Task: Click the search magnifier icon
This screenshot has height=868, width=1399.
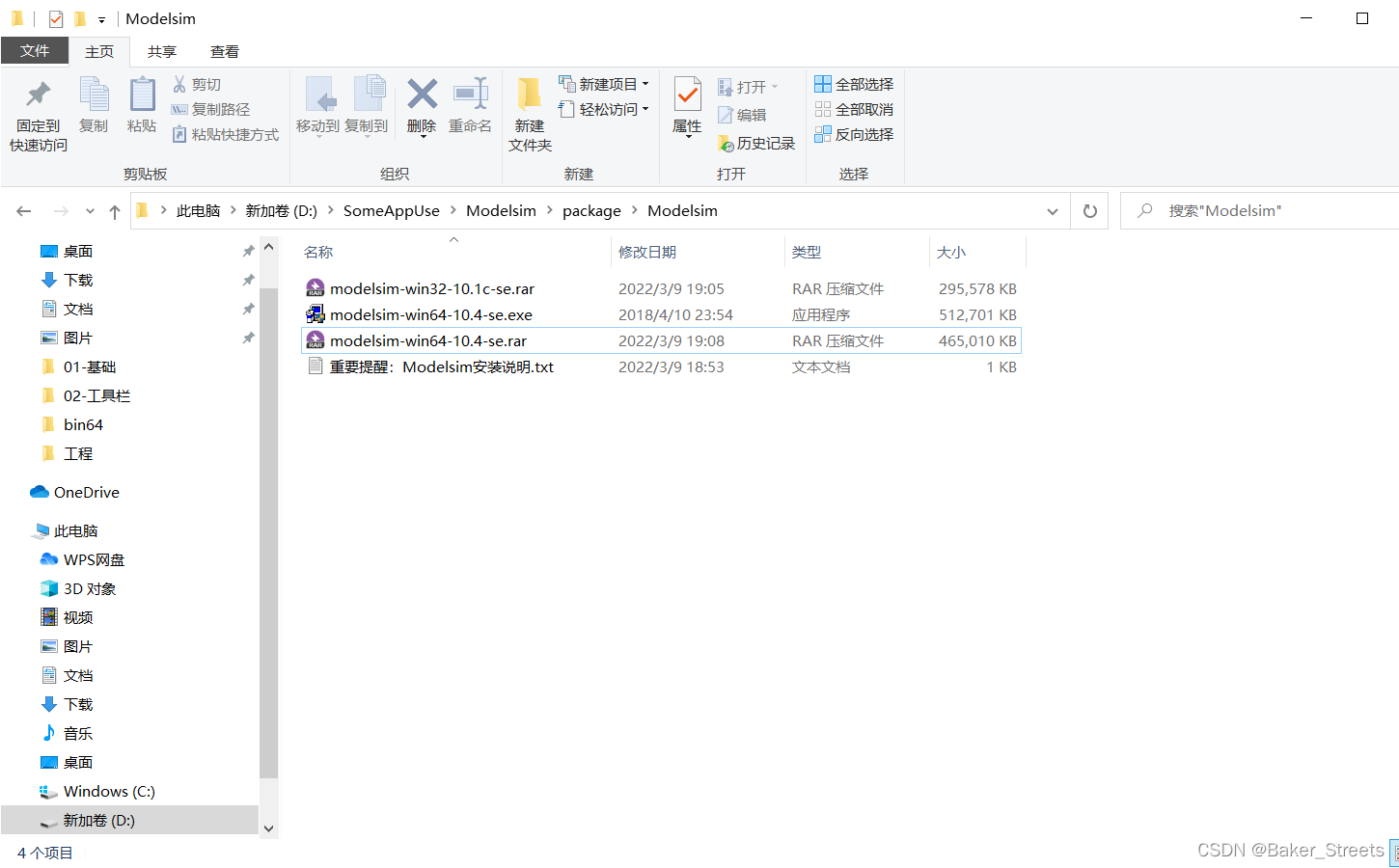Action: point(1145,210)
